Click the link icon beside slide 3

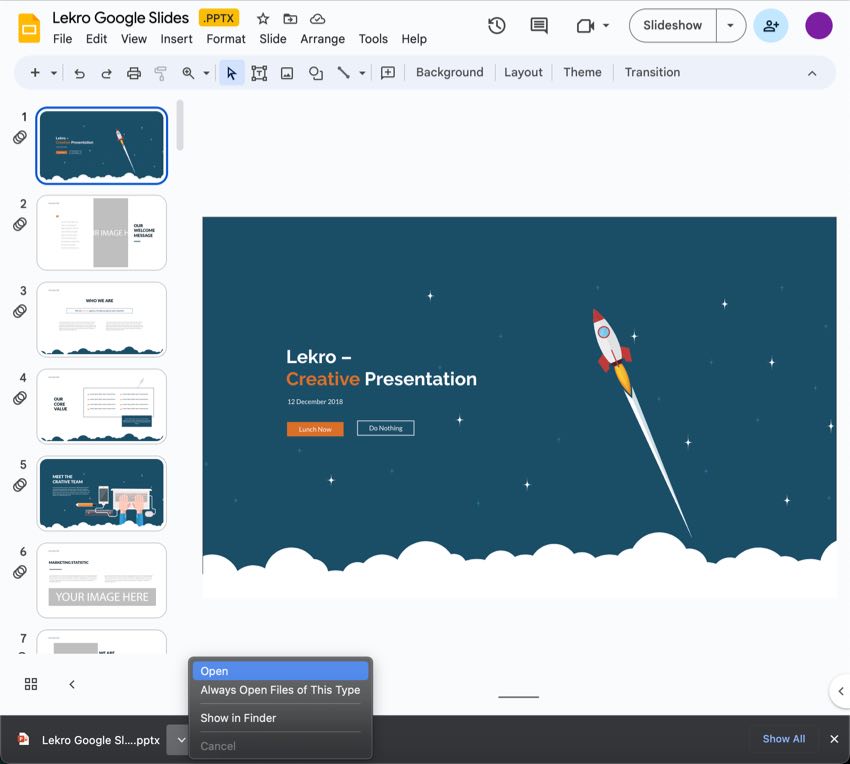(x=20, y=311)
